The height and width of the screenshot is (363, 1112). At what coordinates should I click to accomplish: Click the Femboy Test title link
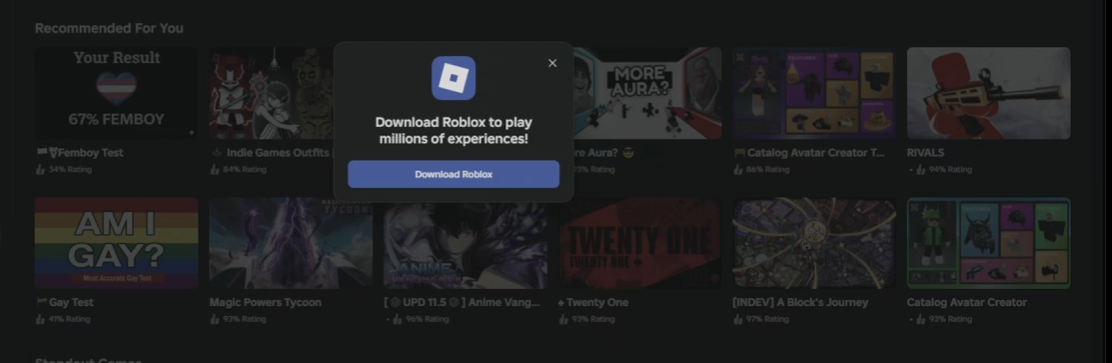point(79,152)
